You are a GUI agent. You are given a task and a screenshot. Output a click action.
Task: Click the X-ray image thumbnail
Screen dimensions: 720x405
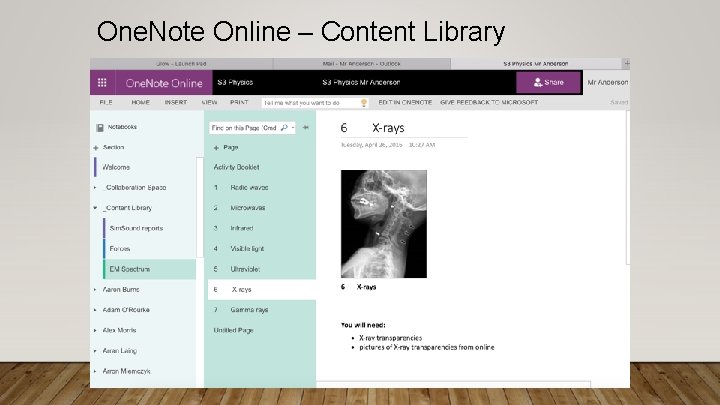pos(384,224)
